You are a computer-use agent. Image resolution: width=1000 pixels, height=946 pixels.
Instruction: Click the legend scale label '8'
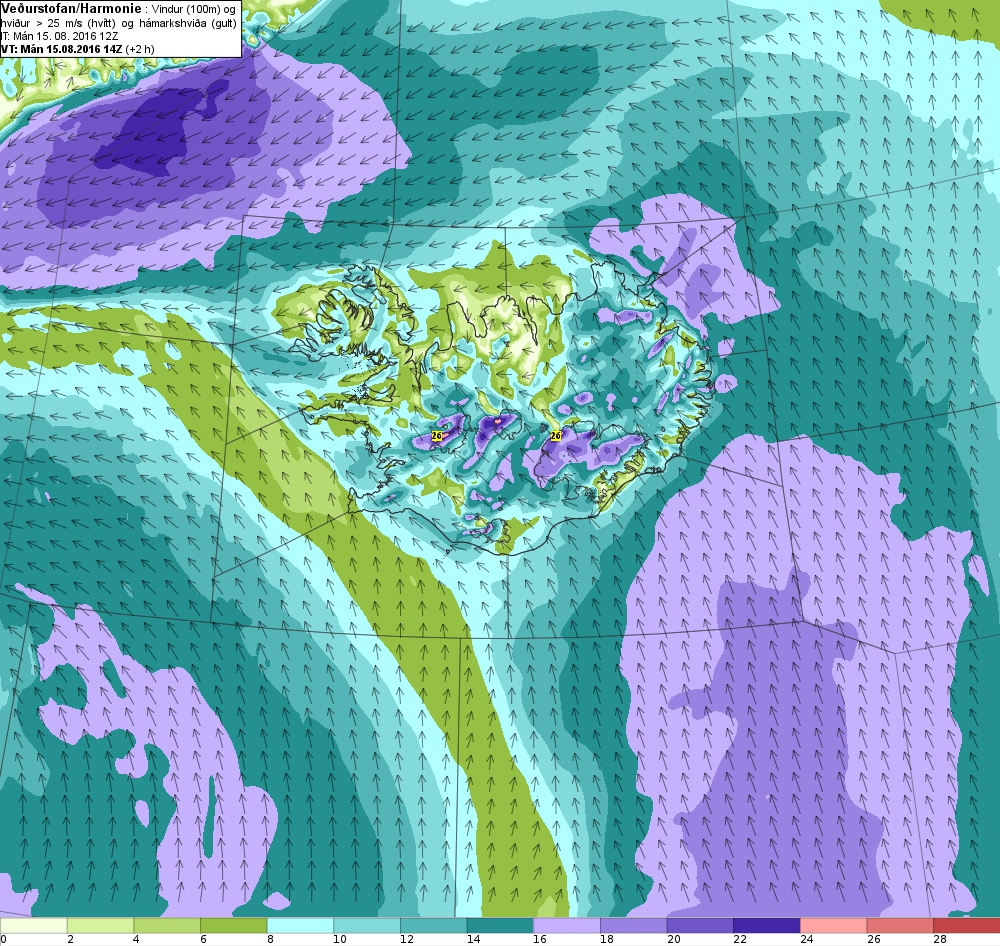[x=270, y=939]
